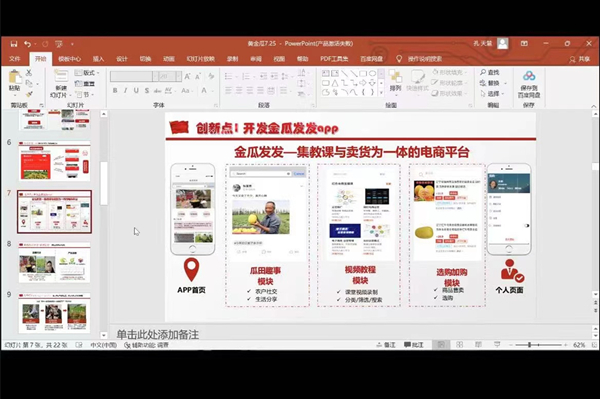Click the Save icon in quick access toolbar
The width and height of the screenshot is (600, 399).
click(x=14, y=44)
